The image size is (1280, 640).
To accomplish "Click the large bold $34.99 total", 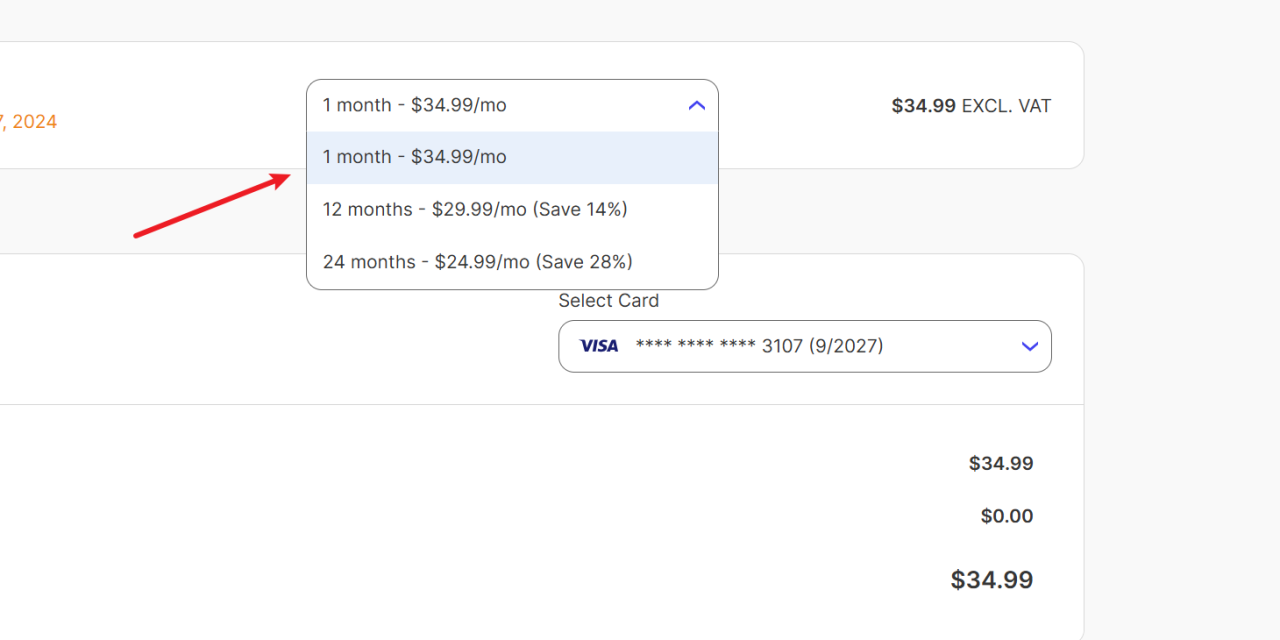I will tap(991, 580).
